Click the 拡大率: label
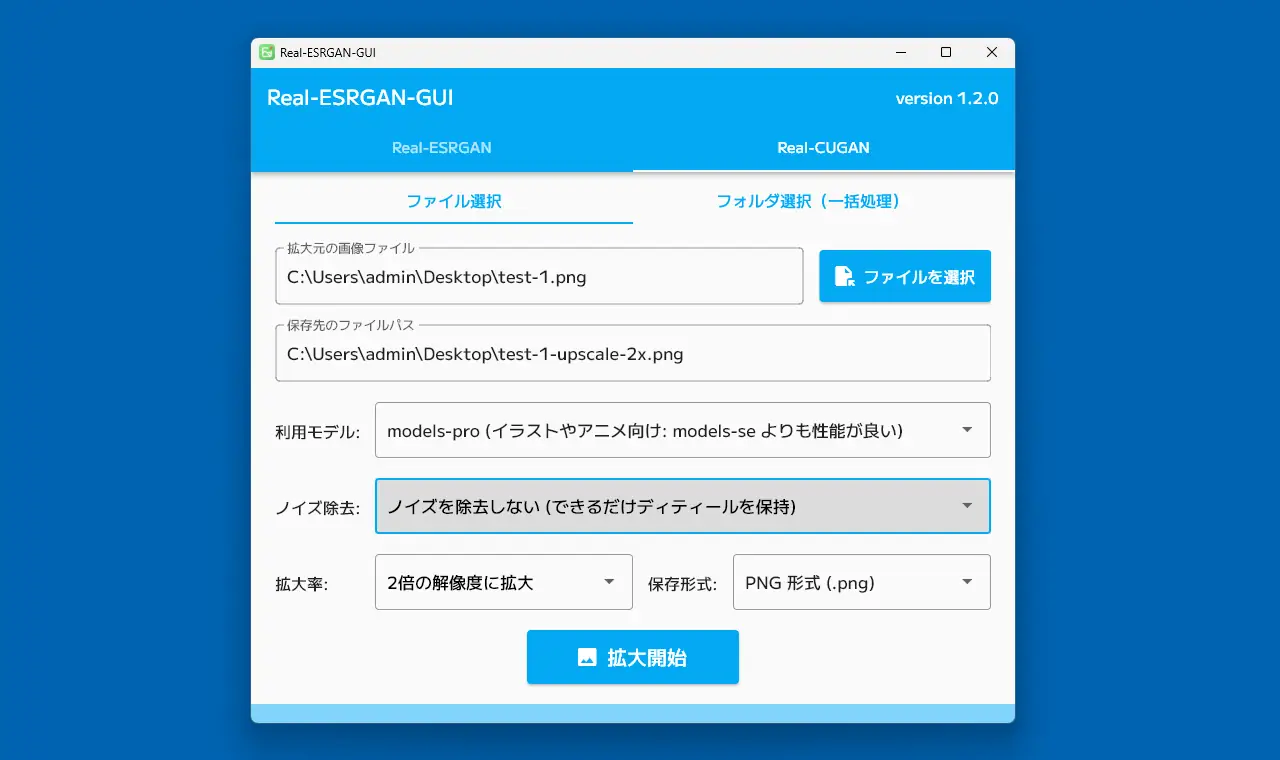The height and width of the screenshot is (760, 1280). pyautogui.click(x=301, y=584)
